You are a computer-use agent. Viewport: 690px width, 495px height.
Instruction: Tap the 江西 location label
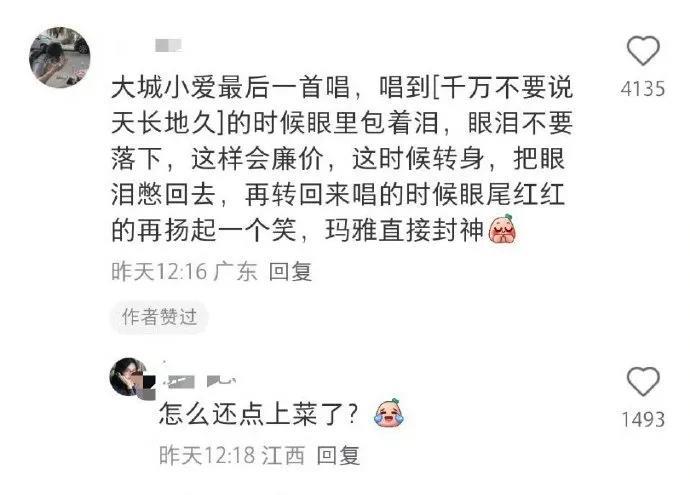(283, 455)
